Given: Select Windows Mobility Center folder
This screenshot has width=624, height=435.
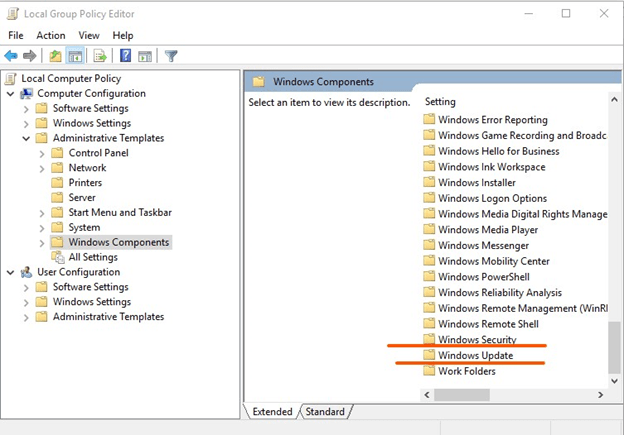Looking at the screenshot, I should pyautogui.click(x=493, y=261).
